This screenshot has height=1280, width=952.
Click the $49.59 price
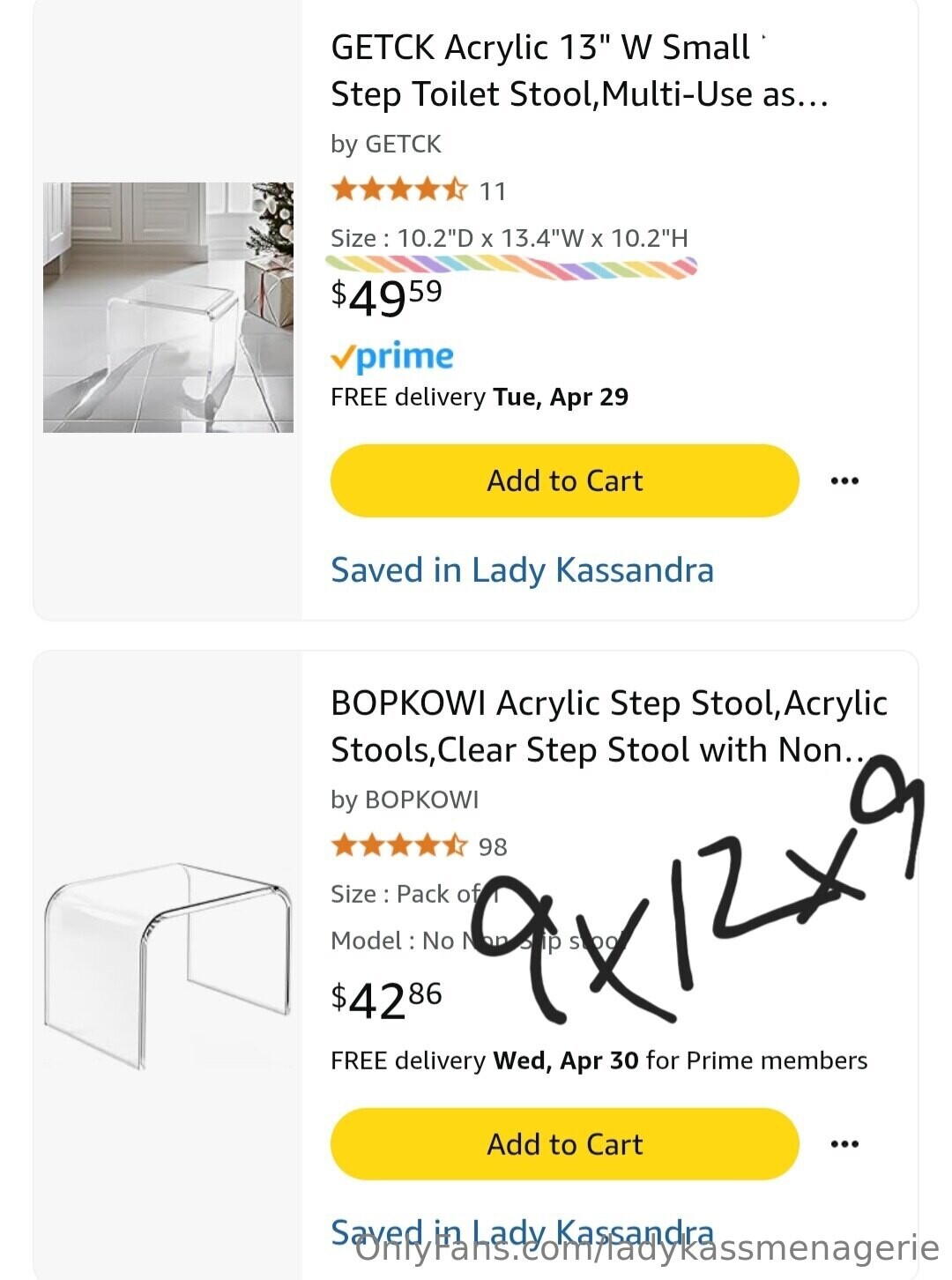click(x=386, y=297)
